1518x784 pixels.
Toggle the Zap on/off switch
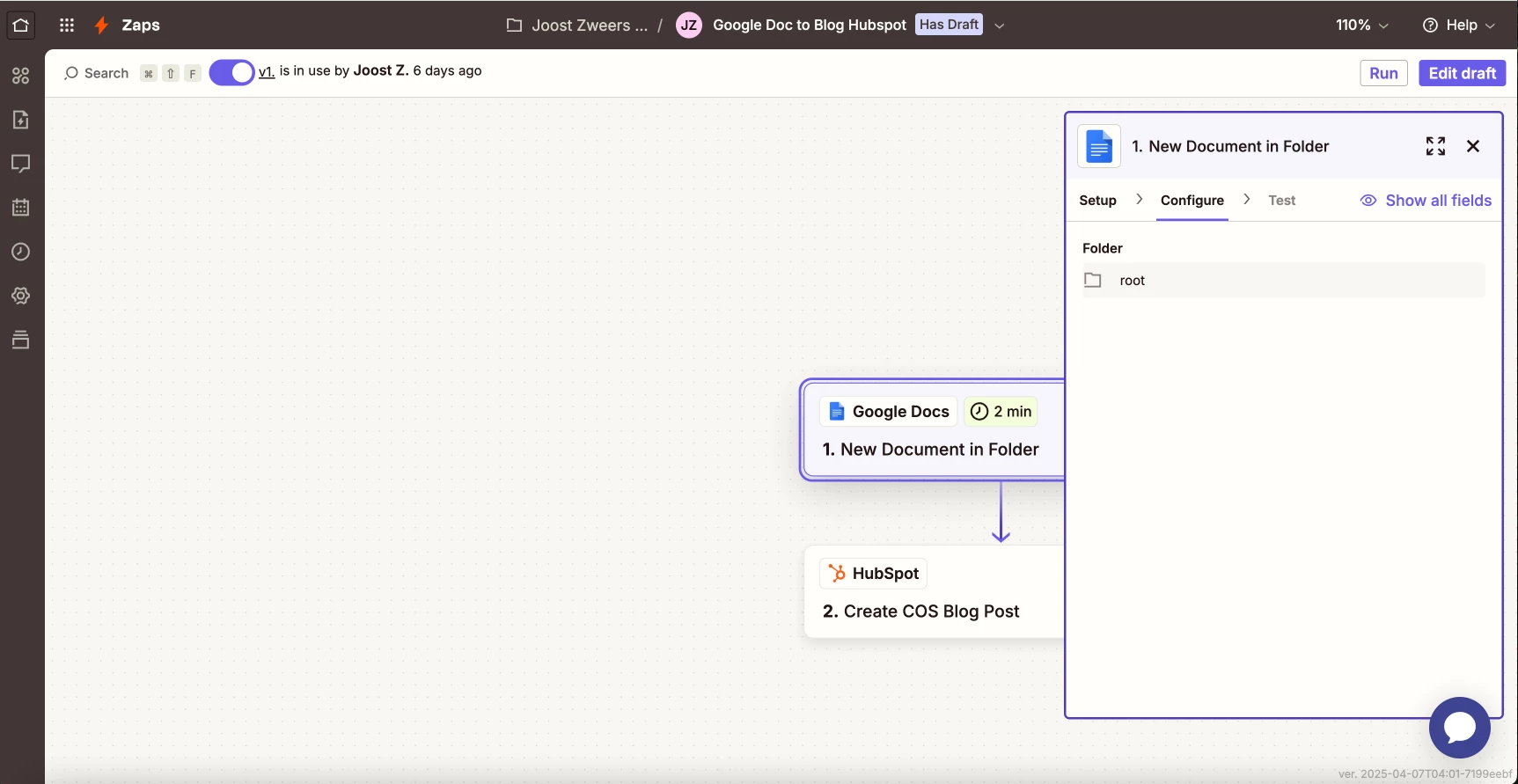click(x=231, y=72)
